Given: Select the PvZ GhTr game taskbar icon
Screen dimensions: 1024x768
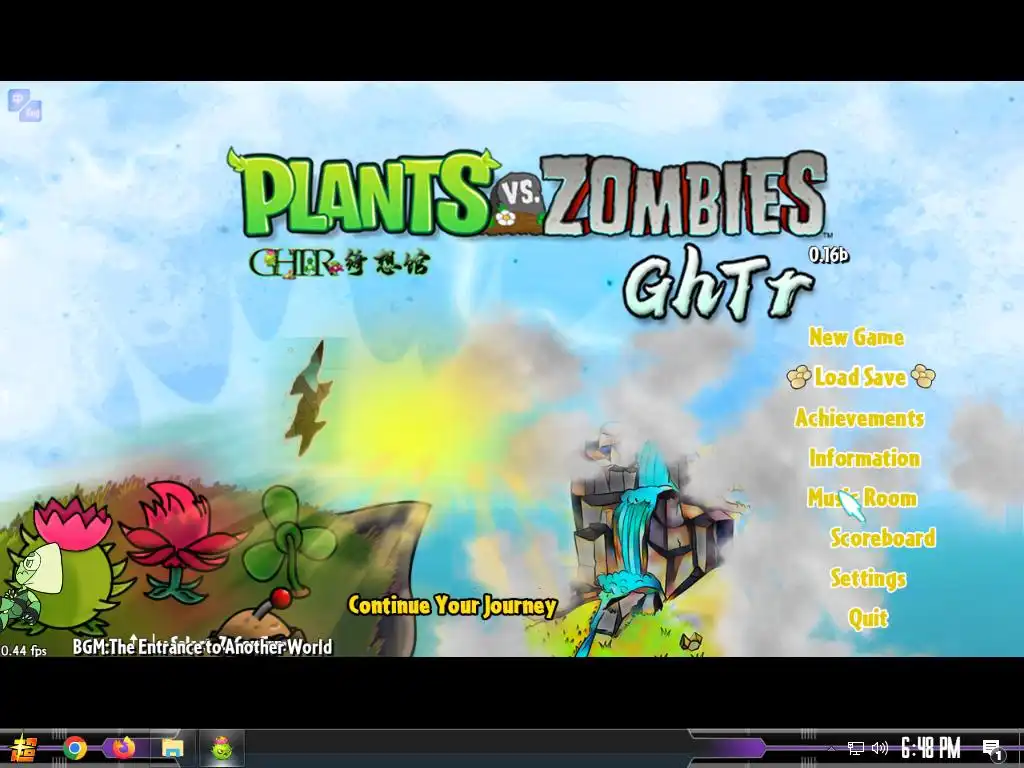Looking at the screenshot, I should 222,748.
